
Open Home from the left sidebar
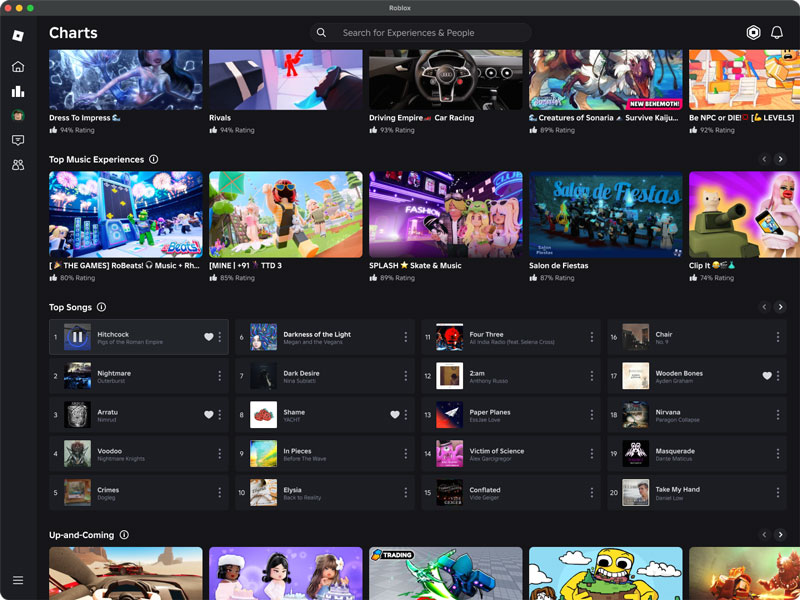point(16,66)
